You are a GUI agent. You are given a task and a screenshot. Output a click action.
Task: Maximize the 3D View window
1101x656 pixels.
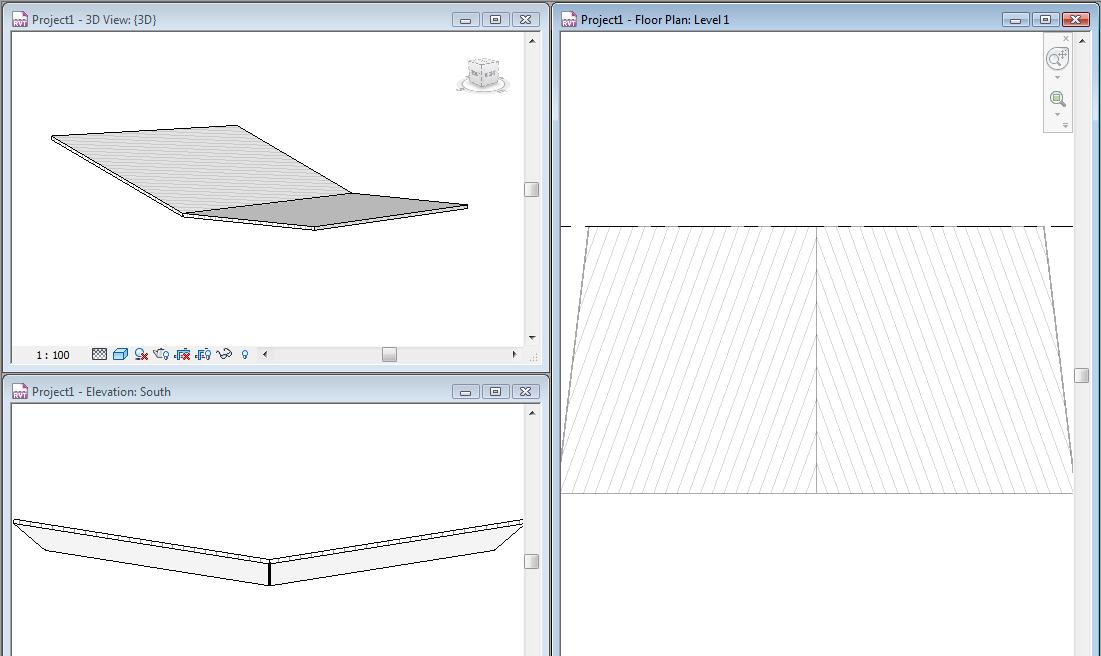coord(495,19)
